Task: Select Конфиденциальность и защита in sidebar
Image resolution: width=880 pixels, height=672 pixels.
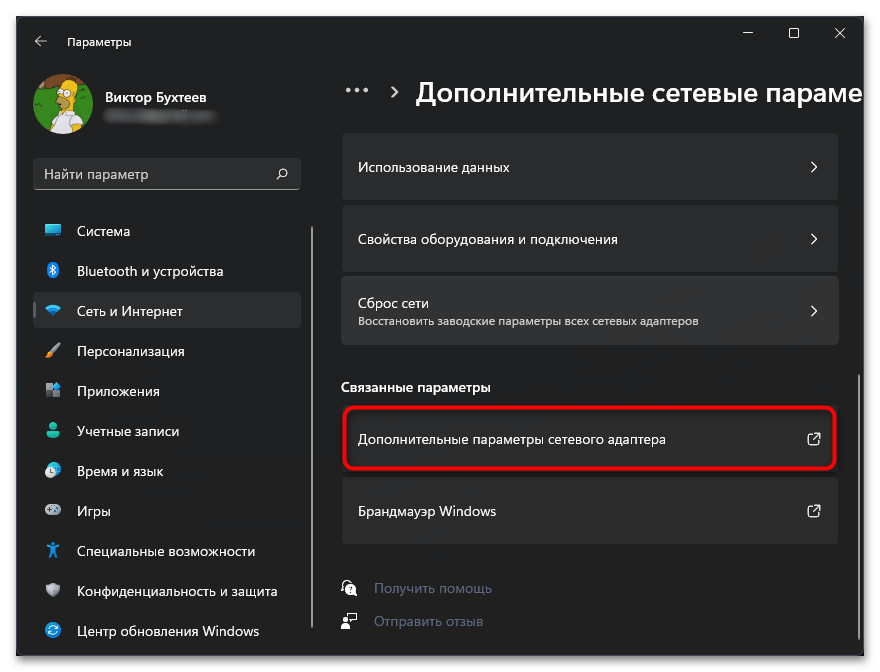Action: coord(176,591)
